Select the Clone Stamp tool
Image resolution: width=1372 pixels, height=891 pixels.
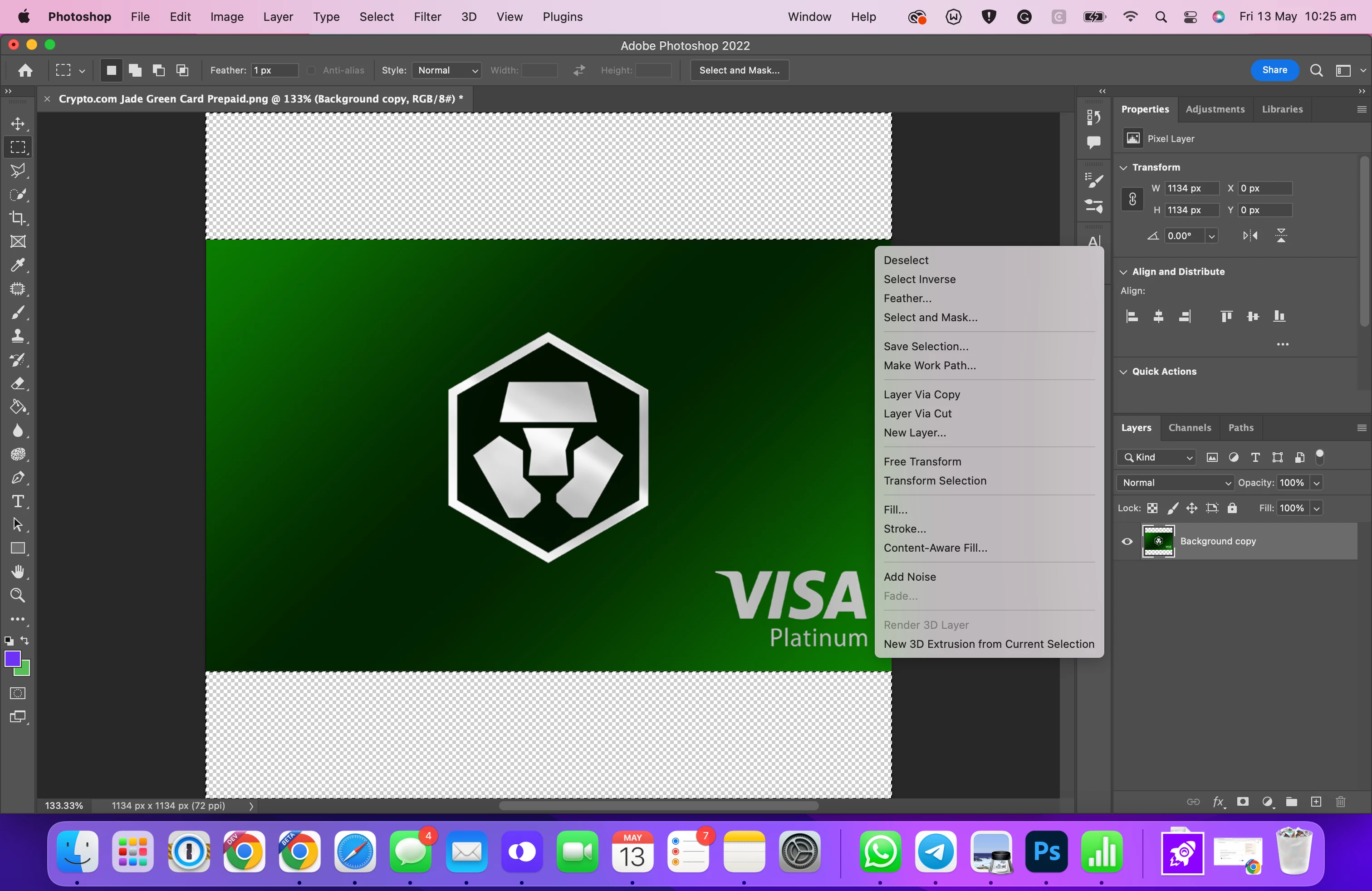pyautogui.click(x=18, y=336)
